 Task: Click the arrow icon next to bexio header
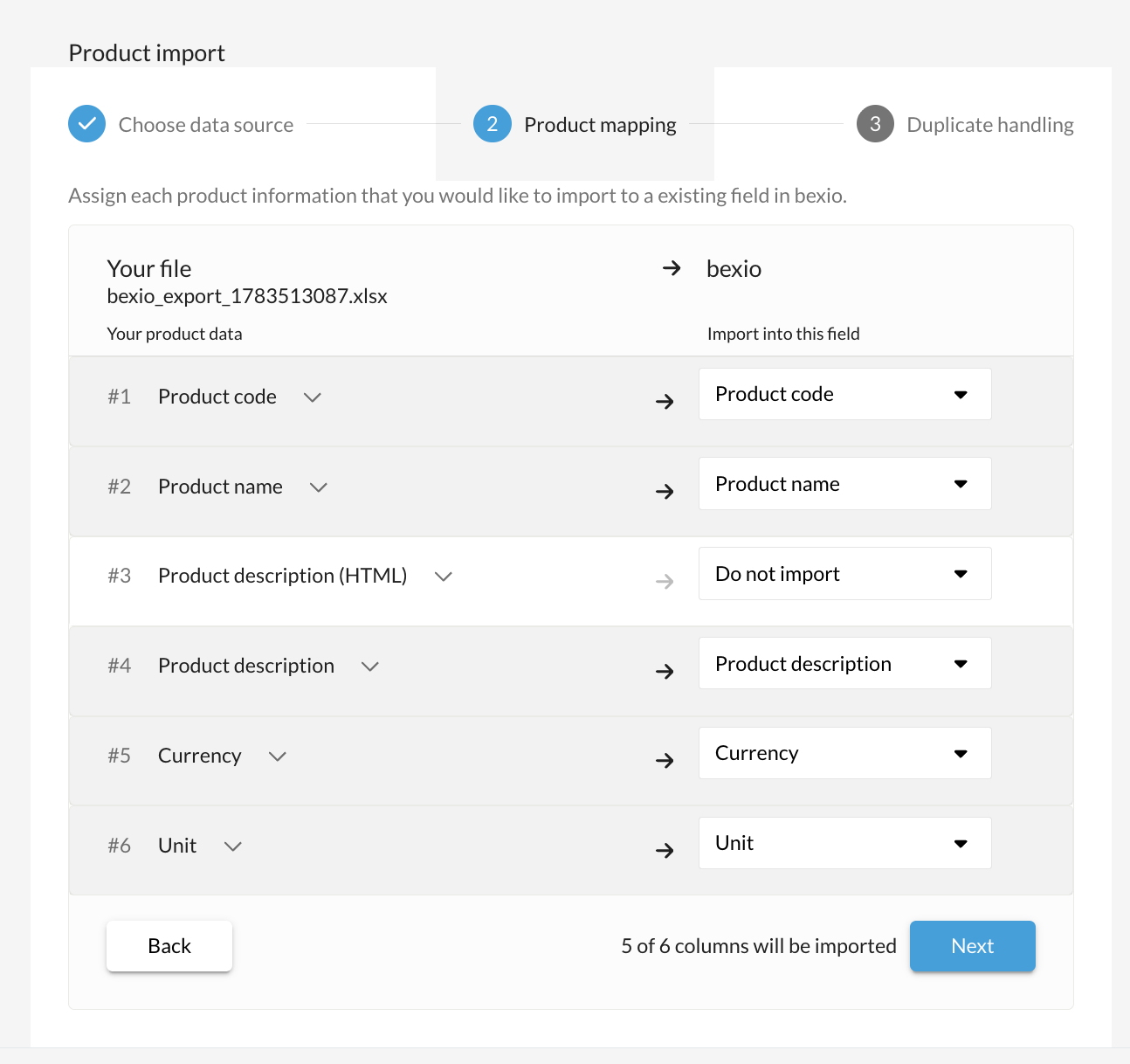click(672, 268)
